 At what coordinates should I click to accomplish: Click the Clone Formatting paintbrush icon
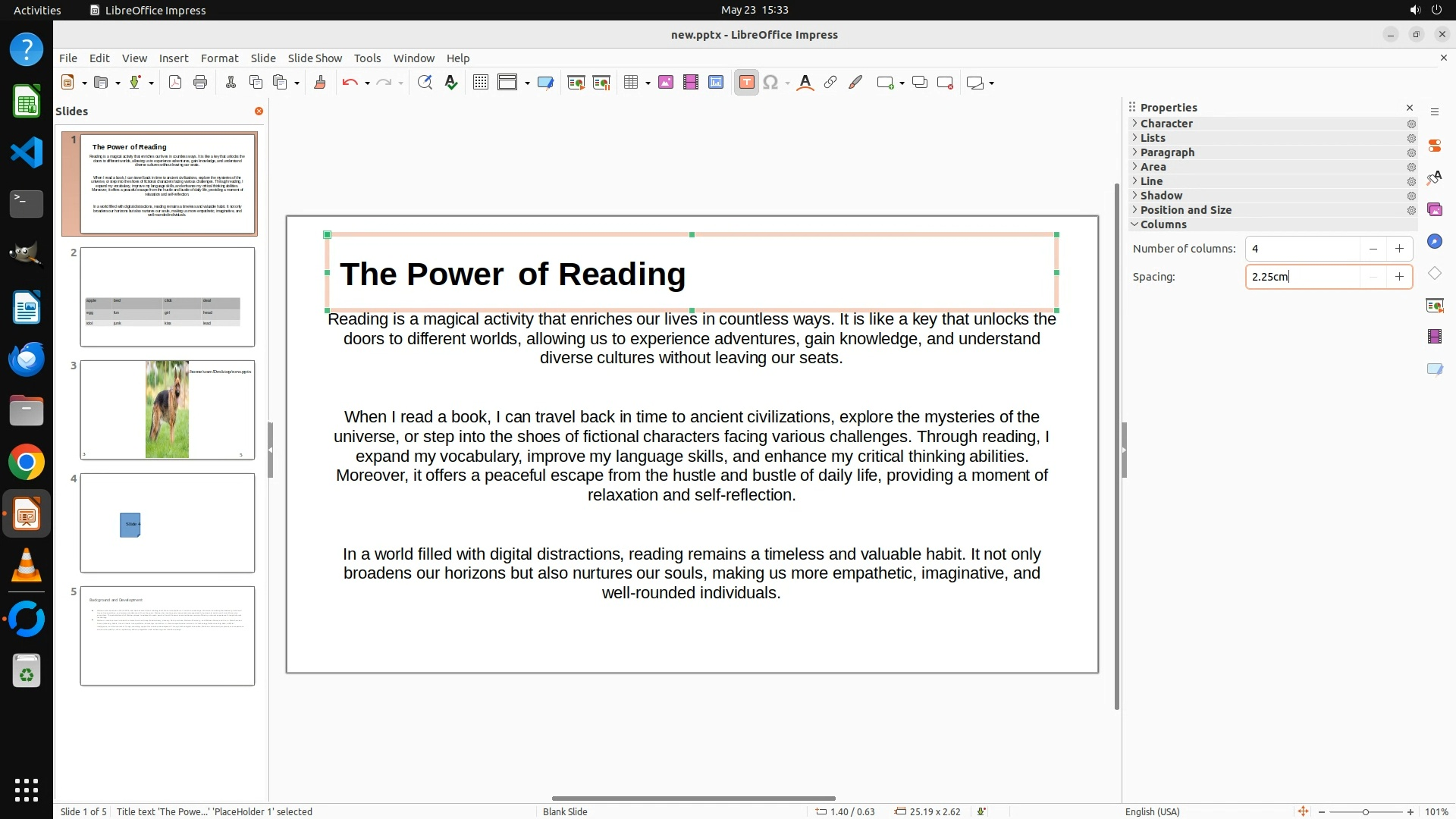tap(320, 83)
